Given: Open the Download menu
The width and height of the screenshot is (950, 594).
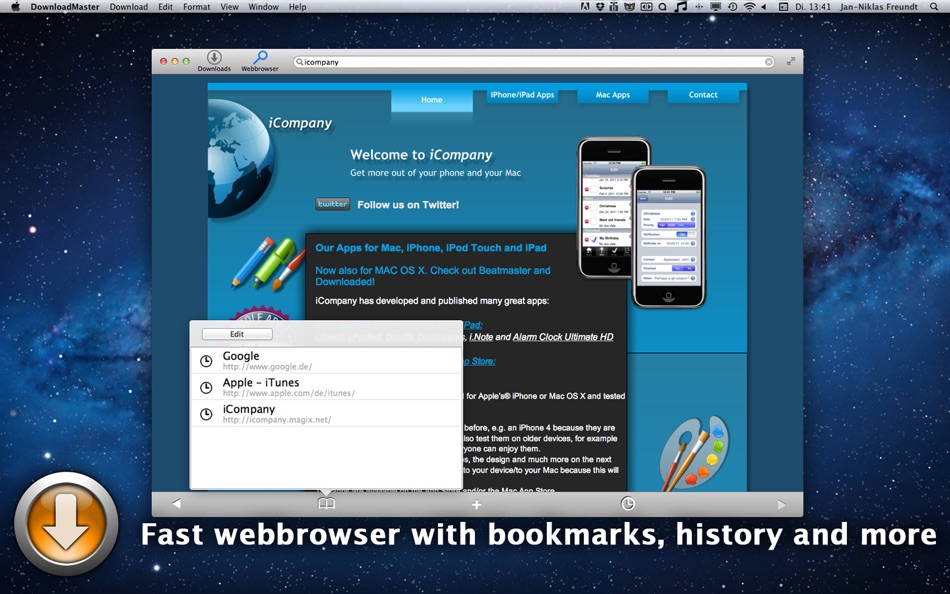Looking at the screenshot, I should (x=128, y=7).
